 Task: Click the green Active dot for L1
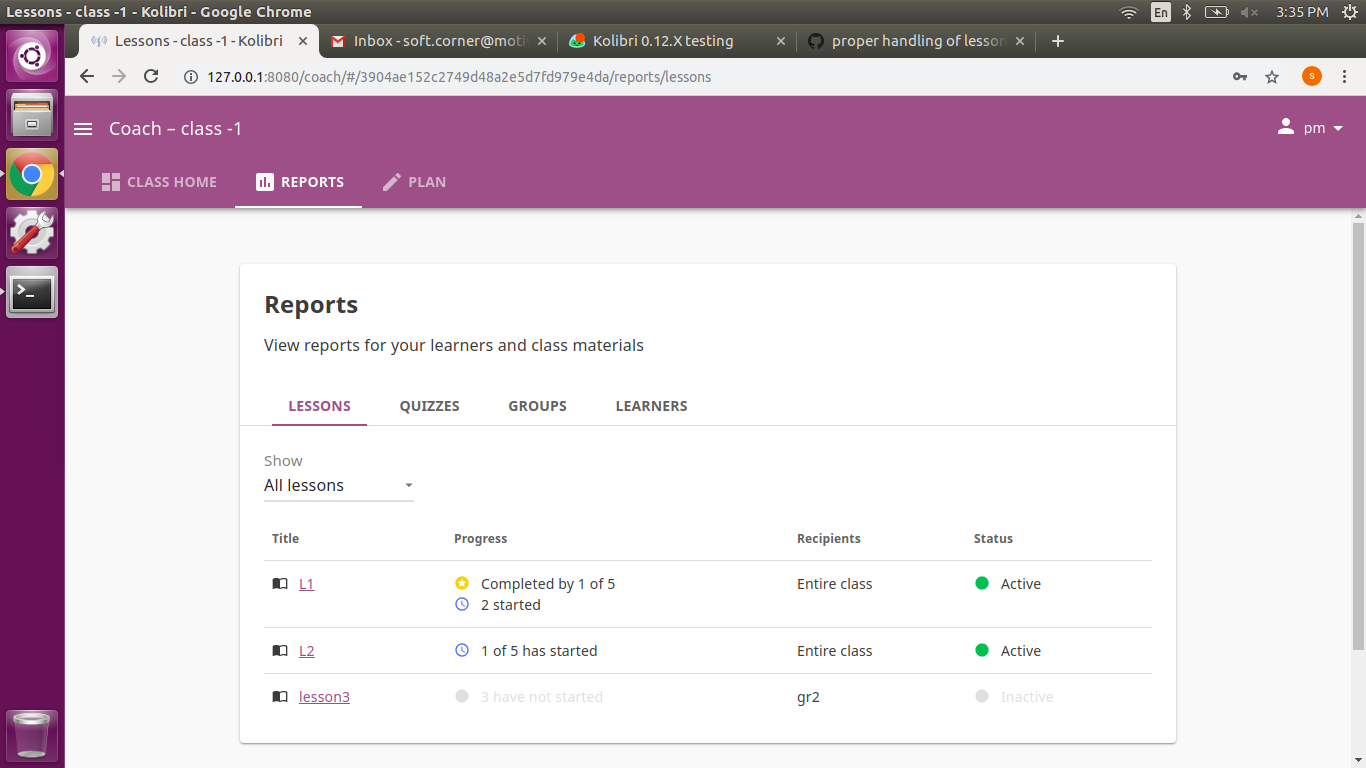[x=982, y=583]
